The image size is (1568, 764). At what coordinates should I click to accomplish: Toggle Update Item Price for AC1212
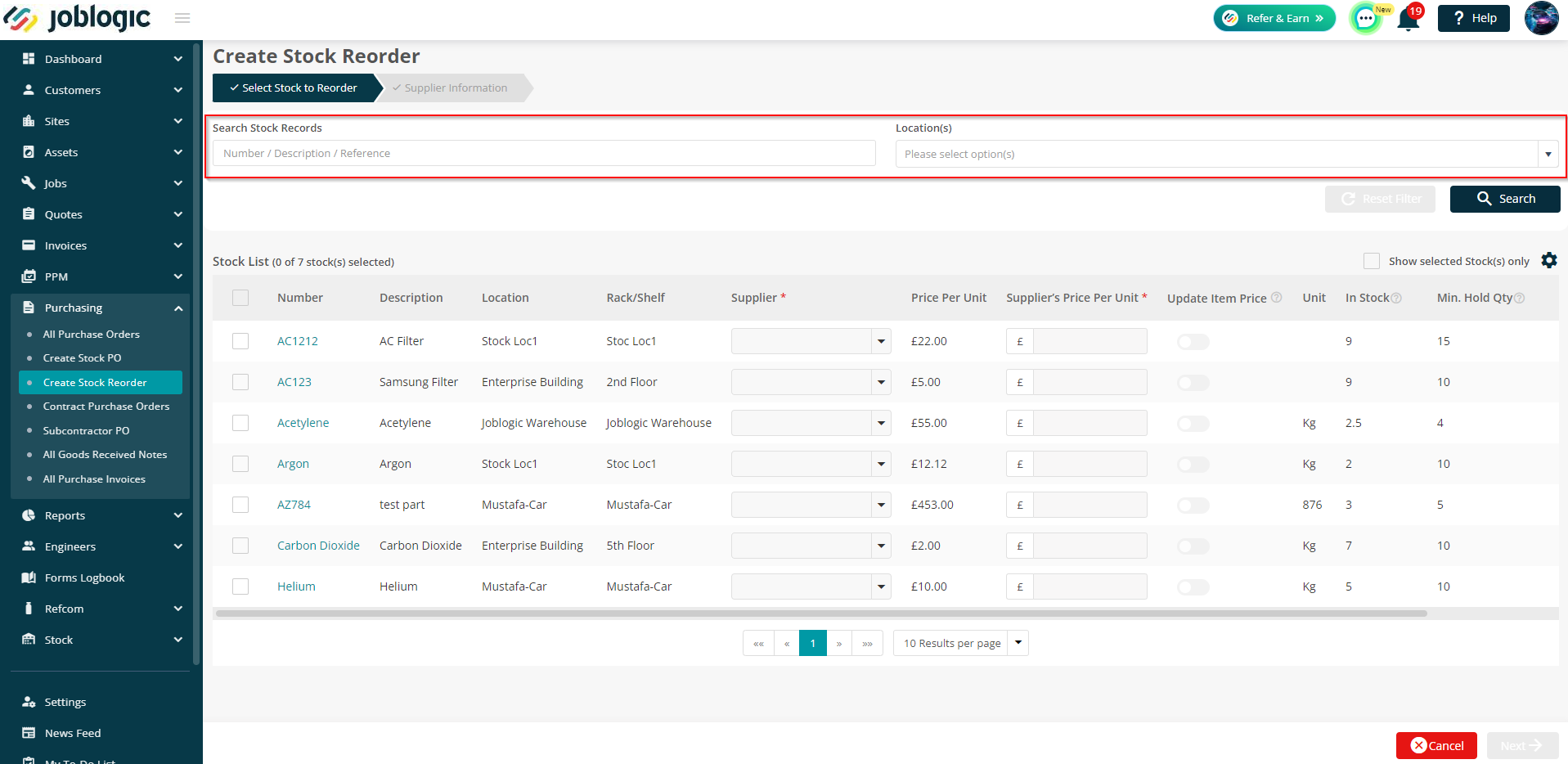[x=1193, y=342]
